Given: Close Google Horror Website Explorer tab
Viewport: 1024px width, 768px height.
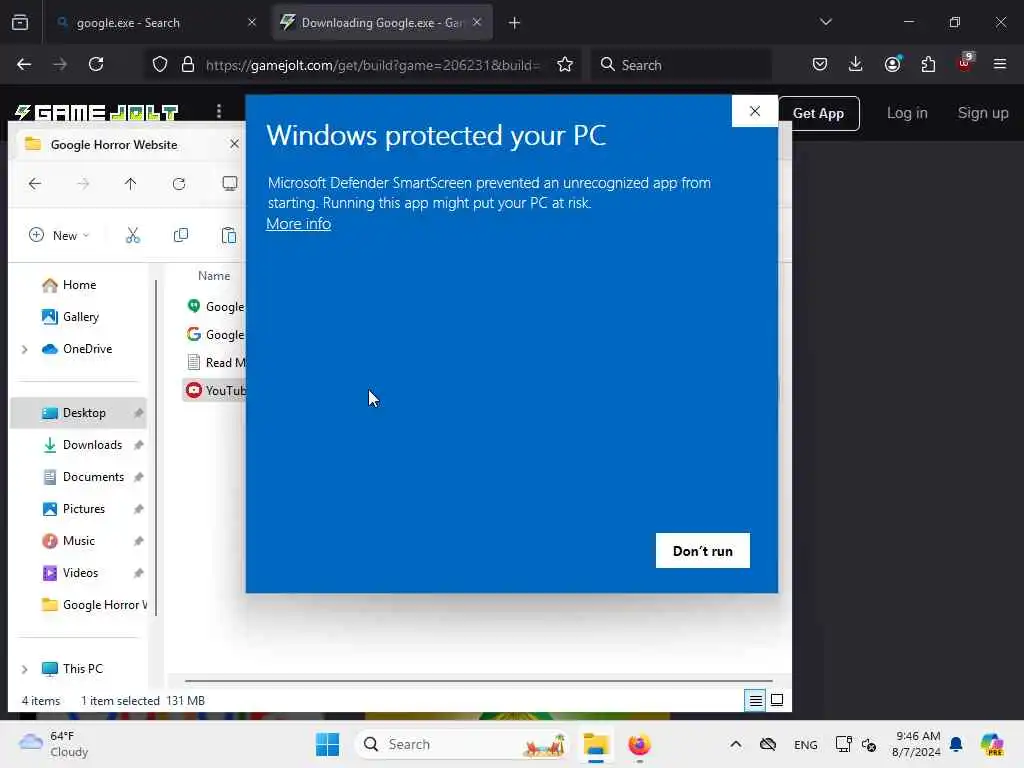Looking at the screenshot, I should 234,144.
